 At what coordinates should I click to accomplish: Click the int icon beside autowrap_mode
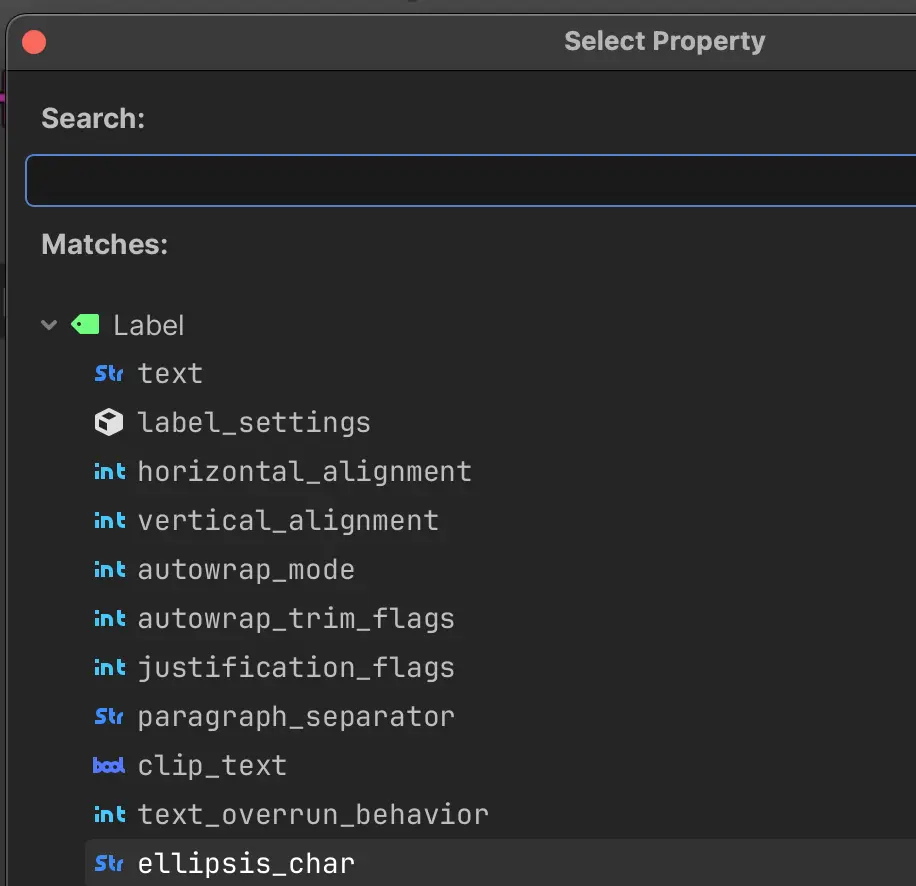point(109,569)
